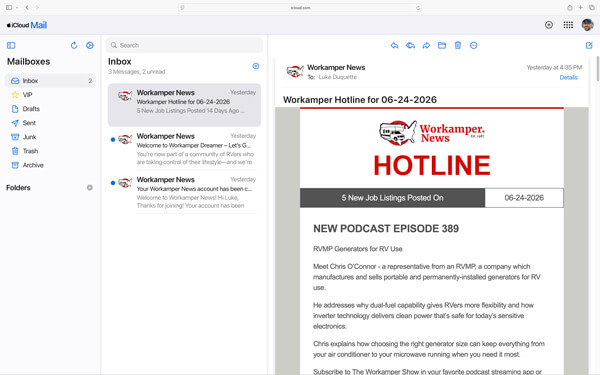
Task: Click the RVMP Generators for RV Use line
Action: (357, 249)
